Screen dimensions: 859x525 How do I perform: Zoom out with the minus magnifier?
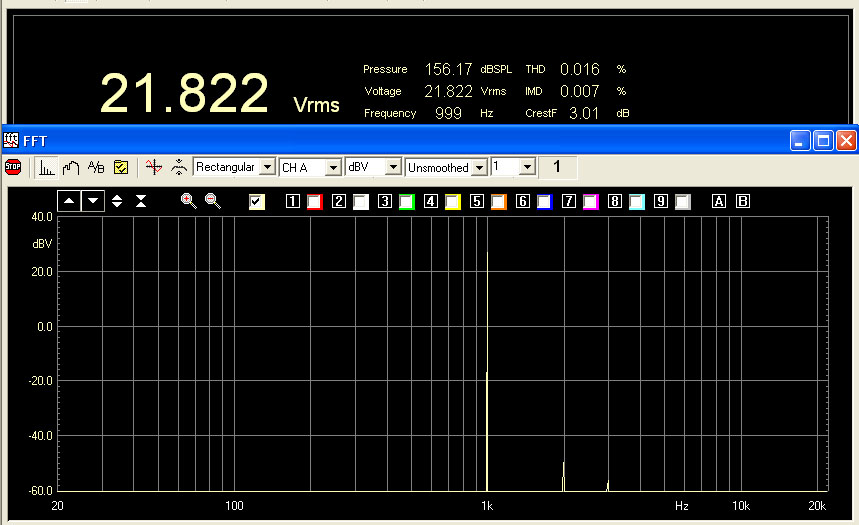(212, 201)
